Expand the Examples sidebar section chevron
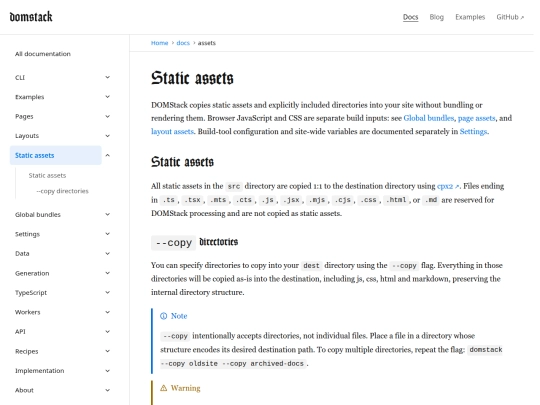Screen dimensions: 540x405 [107, 97]
